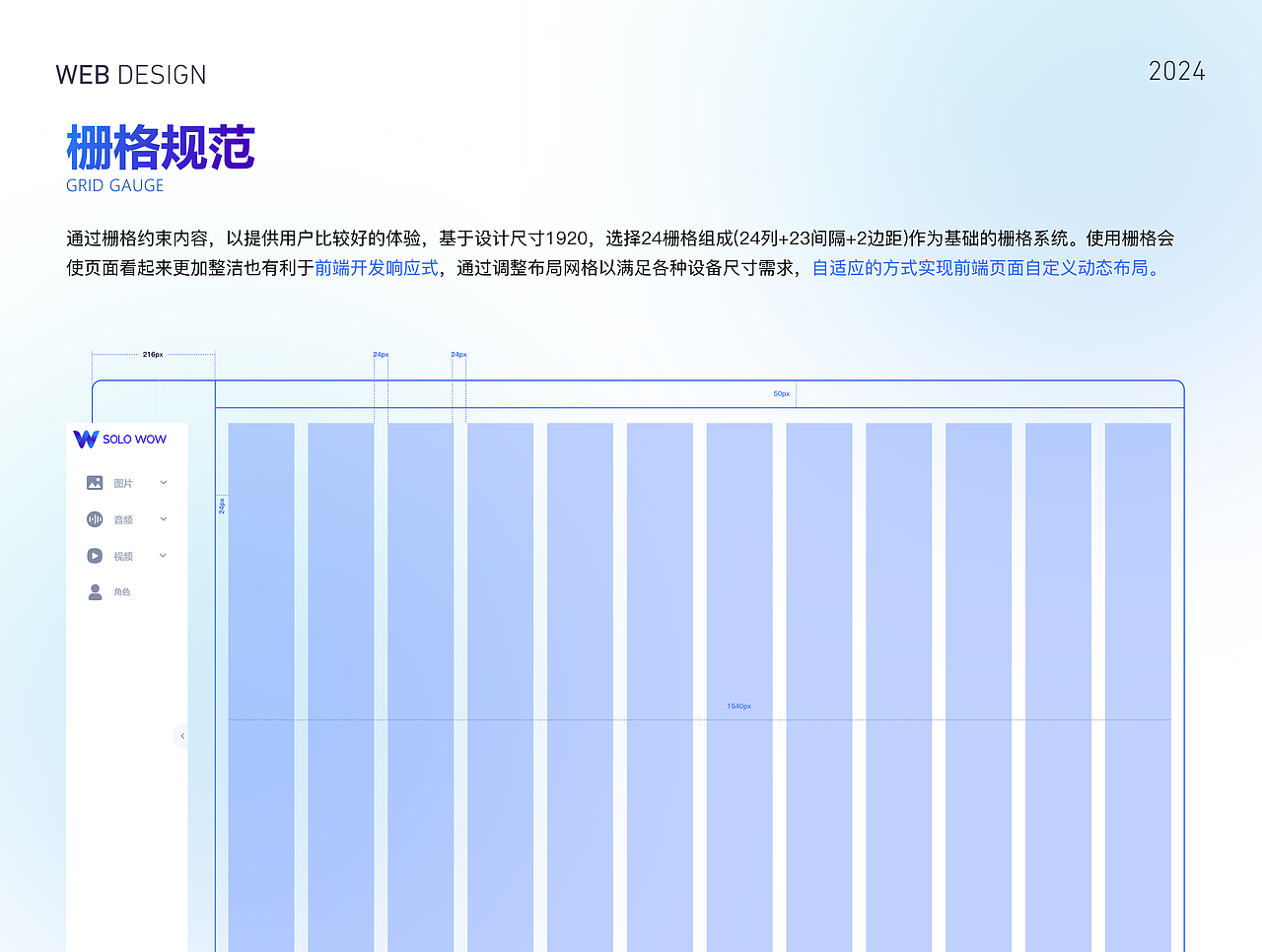Click the picture icon beside 图片
The image size is (1262, 952).
coord(95,483)
